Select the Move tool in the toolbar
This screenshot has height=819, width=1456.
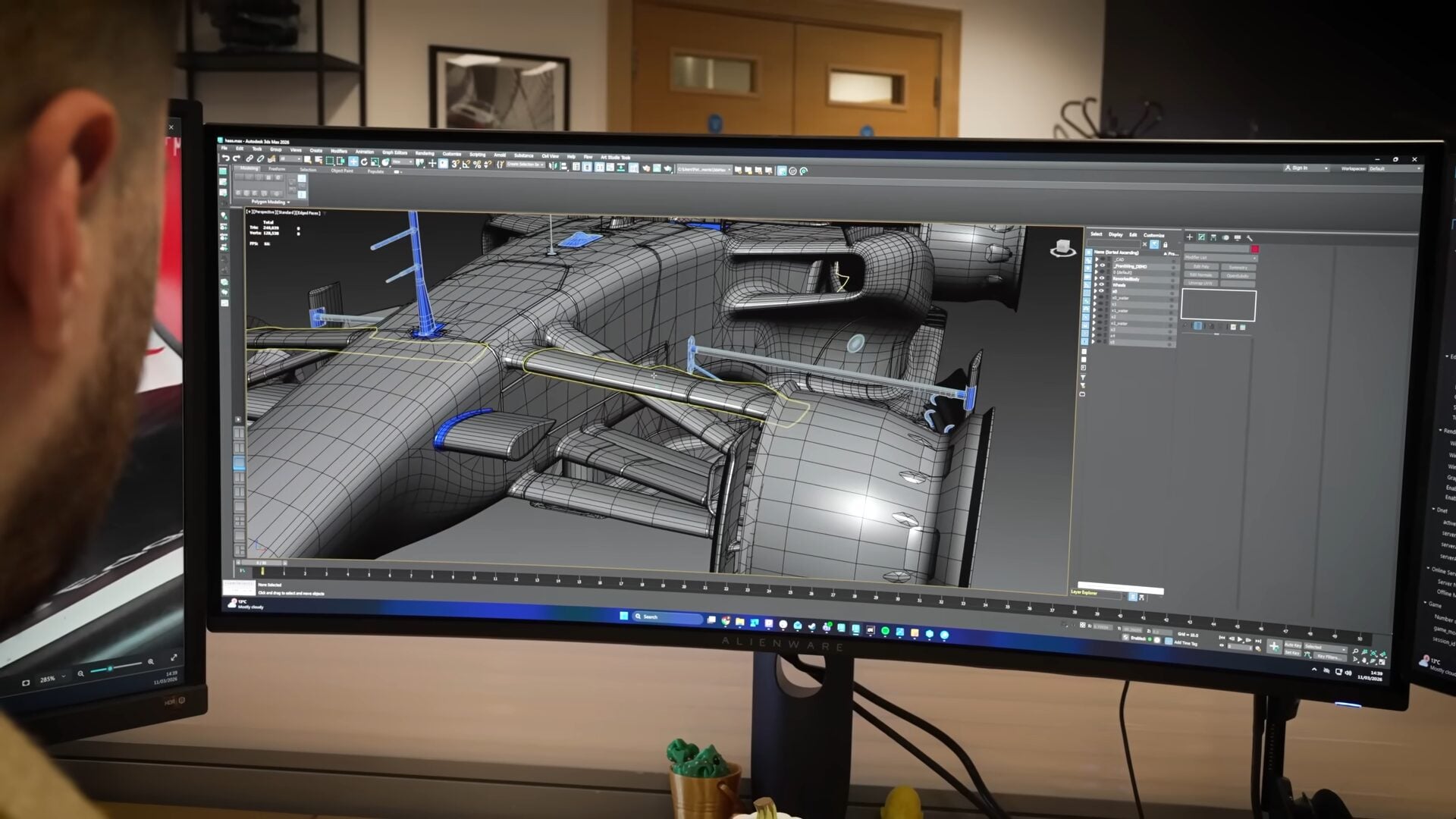[x=353, y=161]
